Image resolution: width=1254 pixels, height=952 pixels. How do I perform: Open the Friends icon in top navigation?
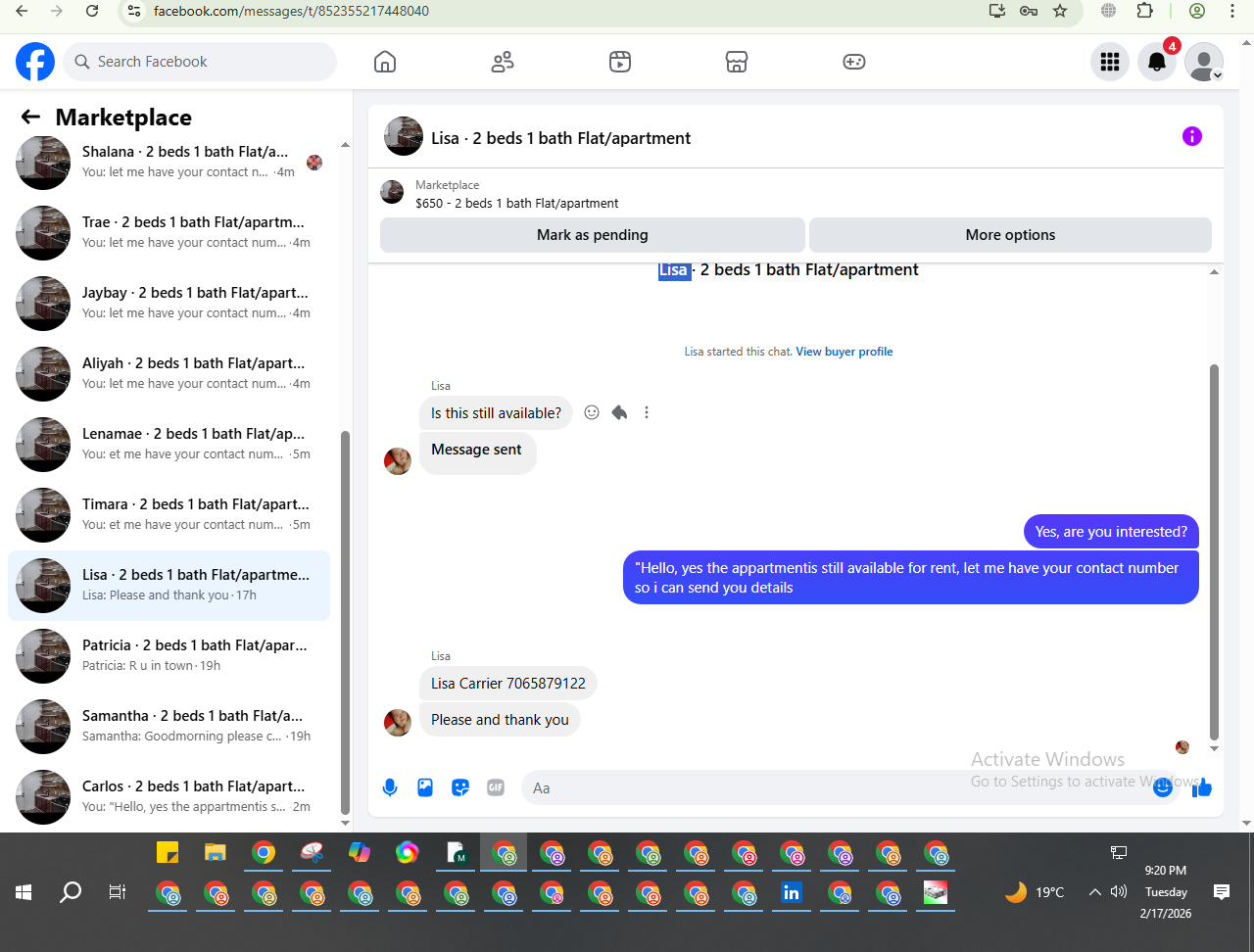(x=503, y=62)
